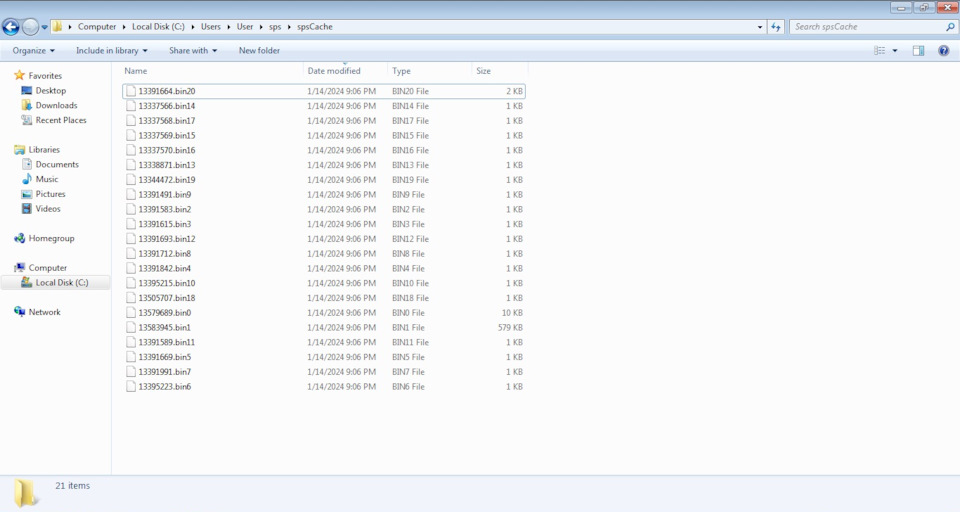960x512 pixels.
Task: Click the search magnifier icon
Action: (950, 26)
